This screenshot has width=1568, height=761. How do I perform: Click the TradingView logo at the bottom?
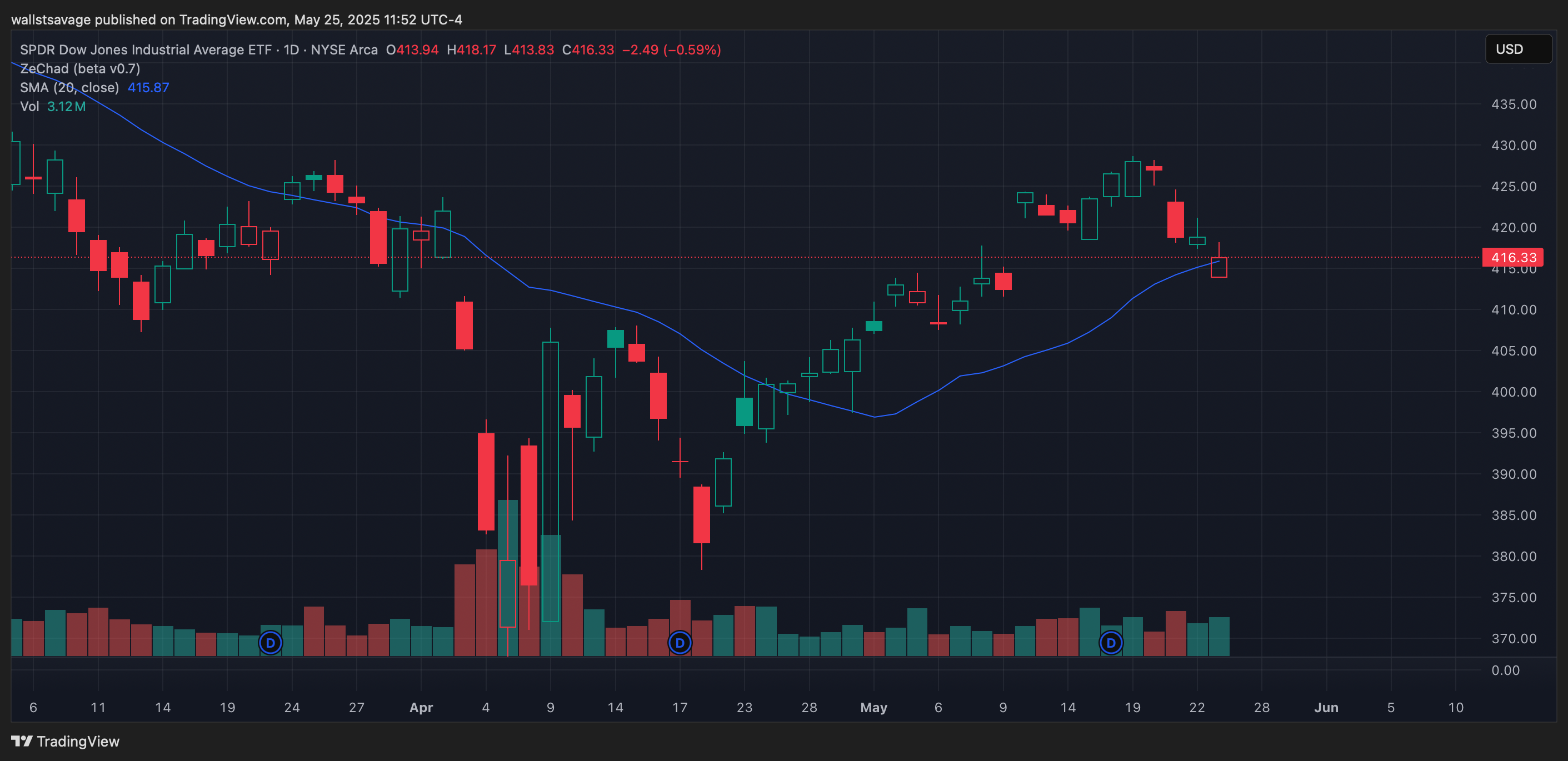tap(66, 741)
